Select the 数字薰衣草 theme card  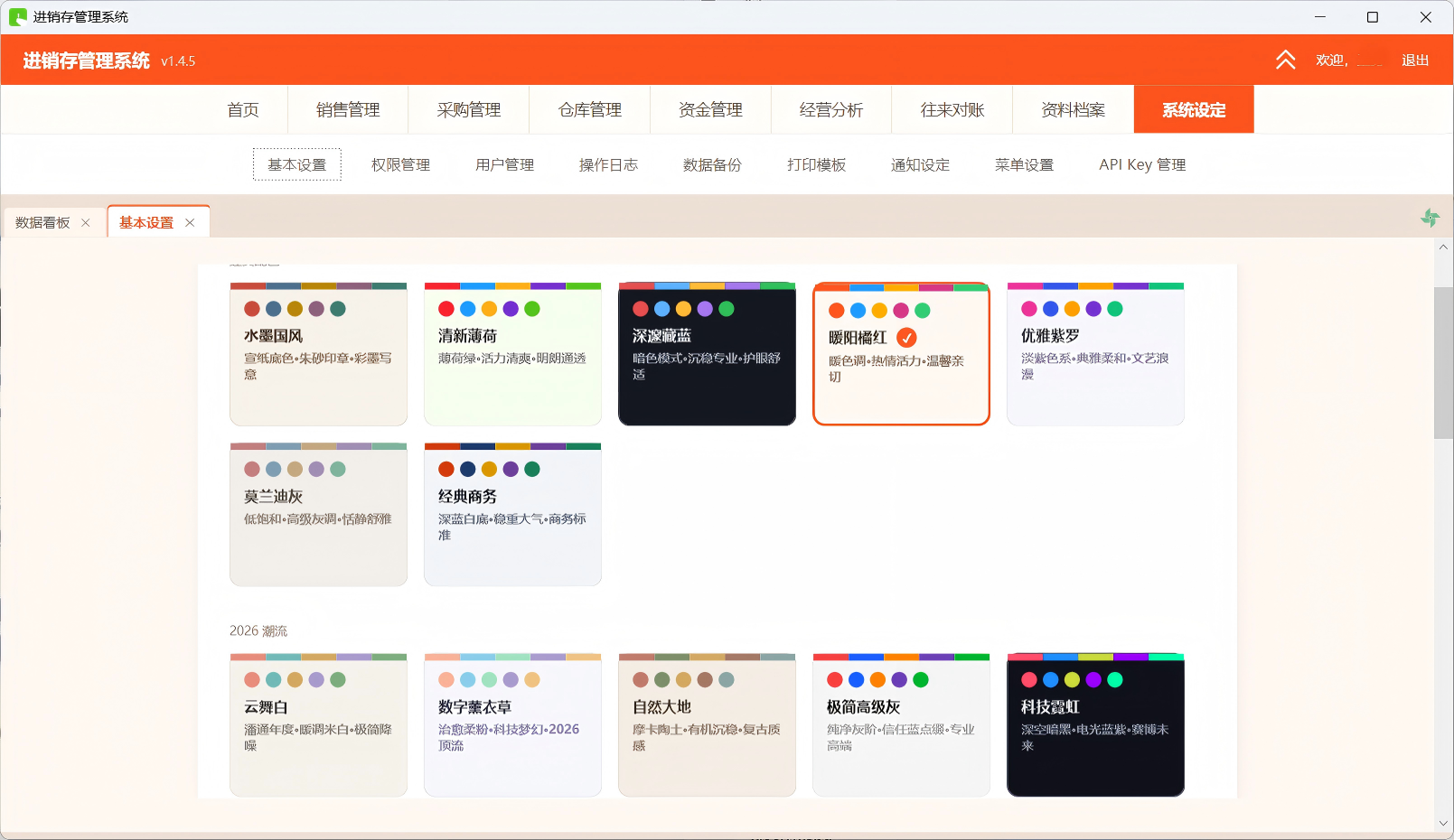(512, 724)
